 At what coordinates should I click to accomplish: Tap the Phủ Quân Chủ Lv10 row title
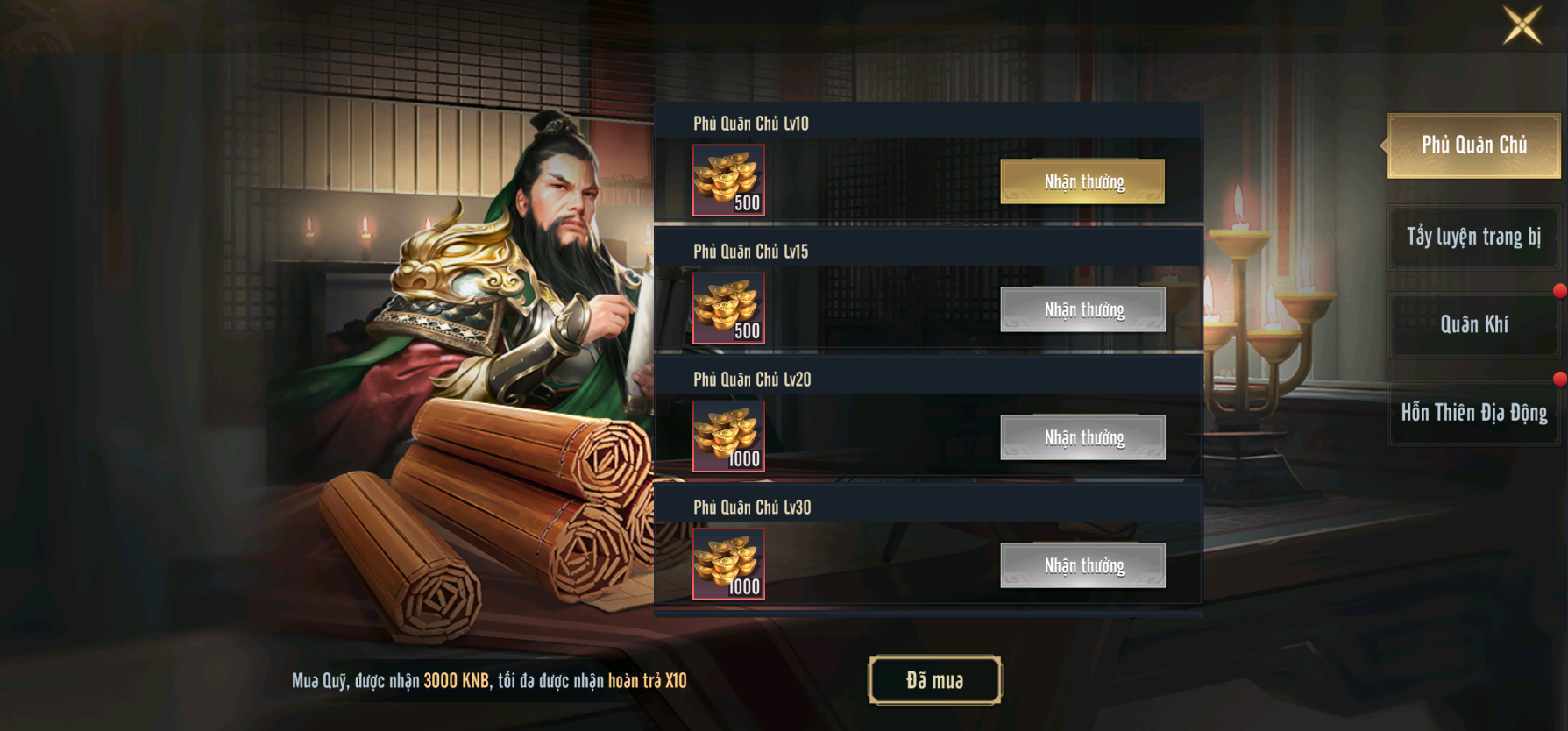point(751,124)
